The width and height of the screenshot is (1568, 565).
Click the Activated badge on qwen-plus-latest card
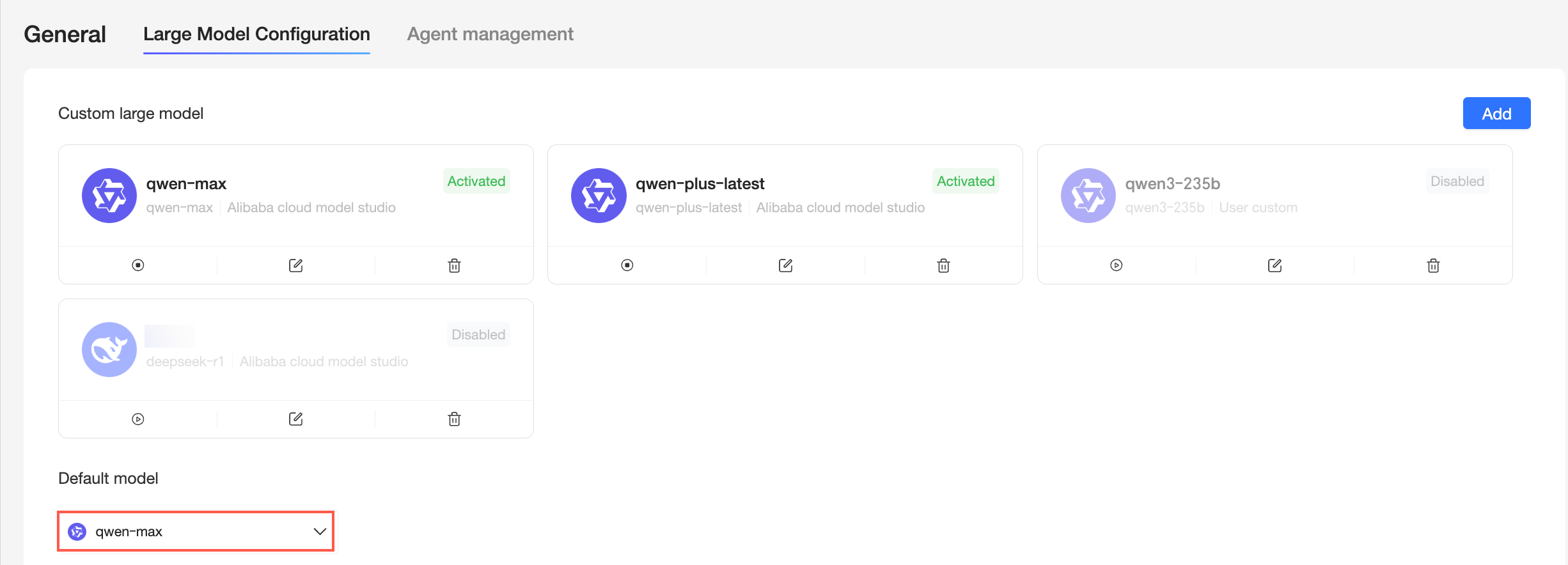pyautogui.click(x=966, y=181)
